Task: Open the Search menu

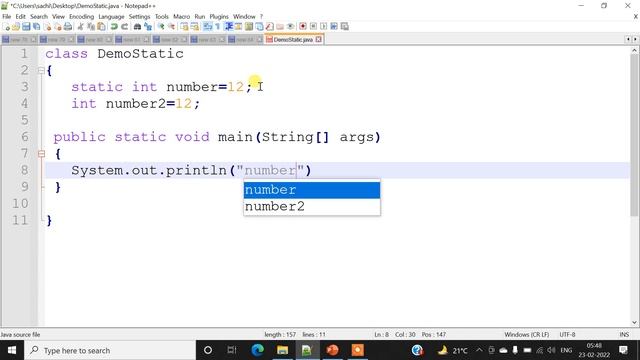Action: point(39,16)
